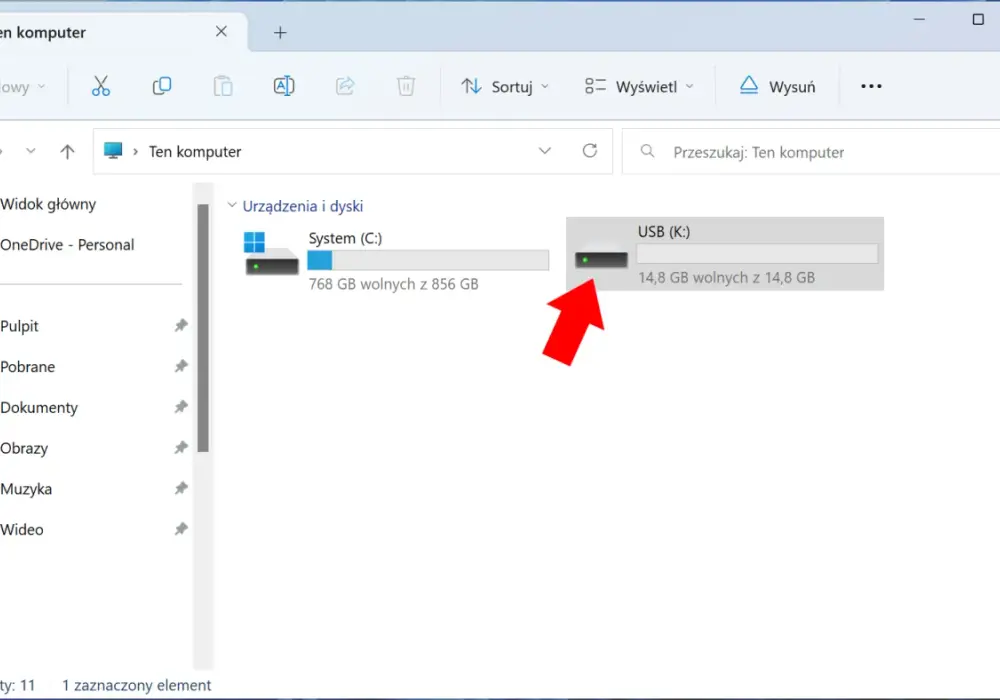
Task: Select the USB (K:) drive icon
Action: pyautogui.click(x=601, y=257)
